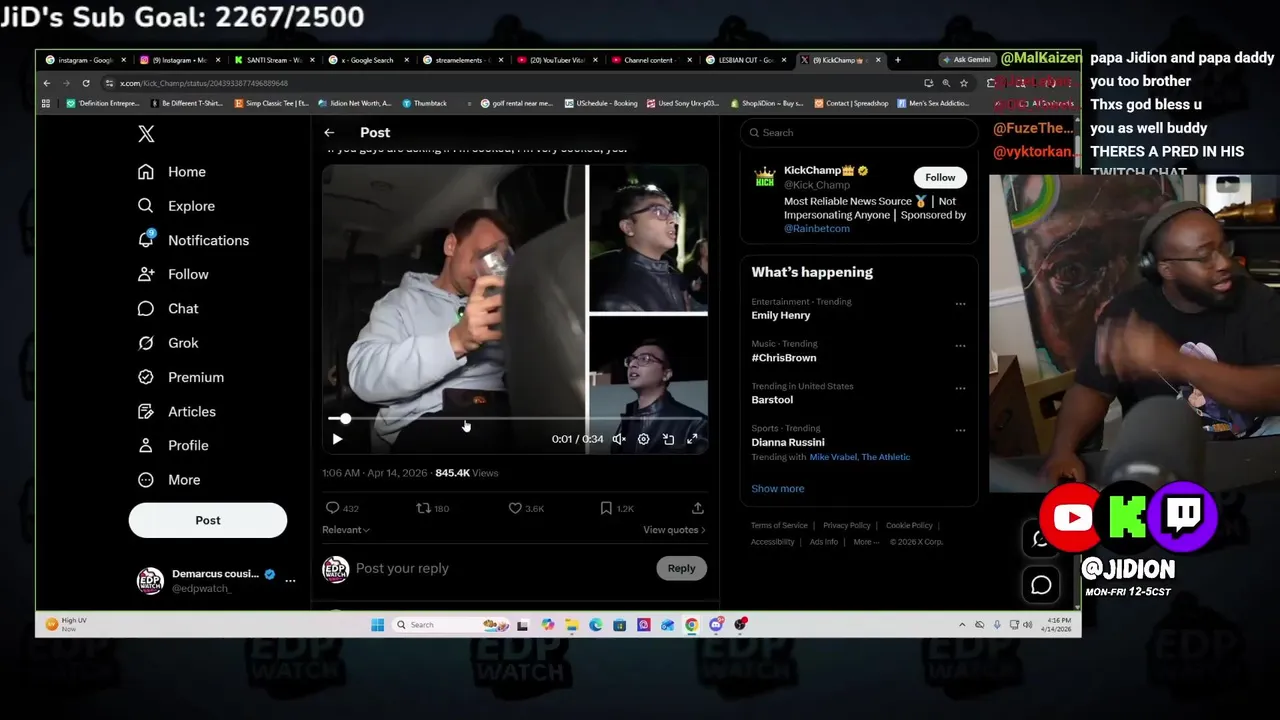Open the Follow sidebar item
The width and height of the screenshot is (1280, 720).
tap(173, 274)
